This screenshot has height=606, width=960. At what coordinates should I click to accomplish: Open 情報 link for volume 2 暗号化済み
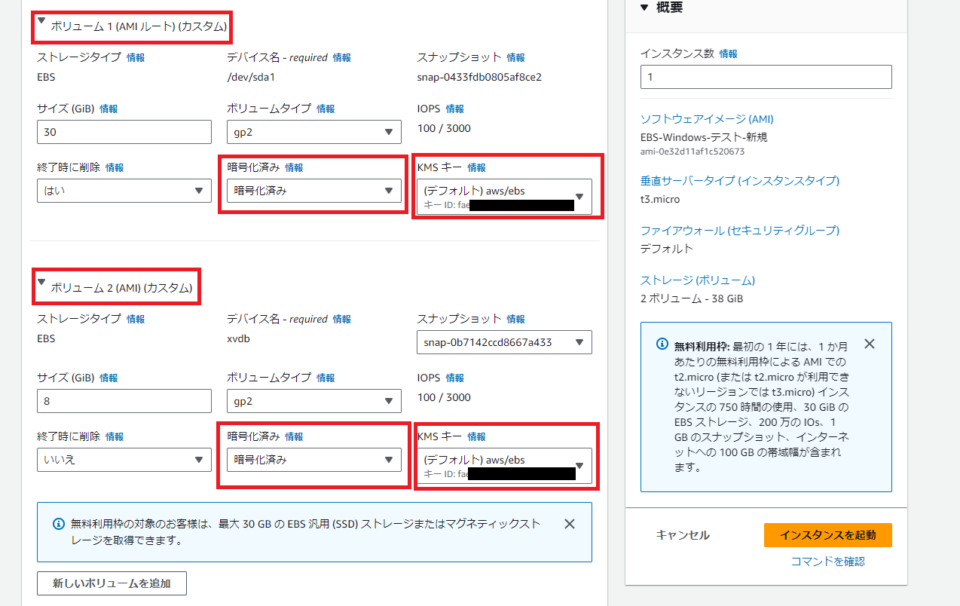click(293, 437)
